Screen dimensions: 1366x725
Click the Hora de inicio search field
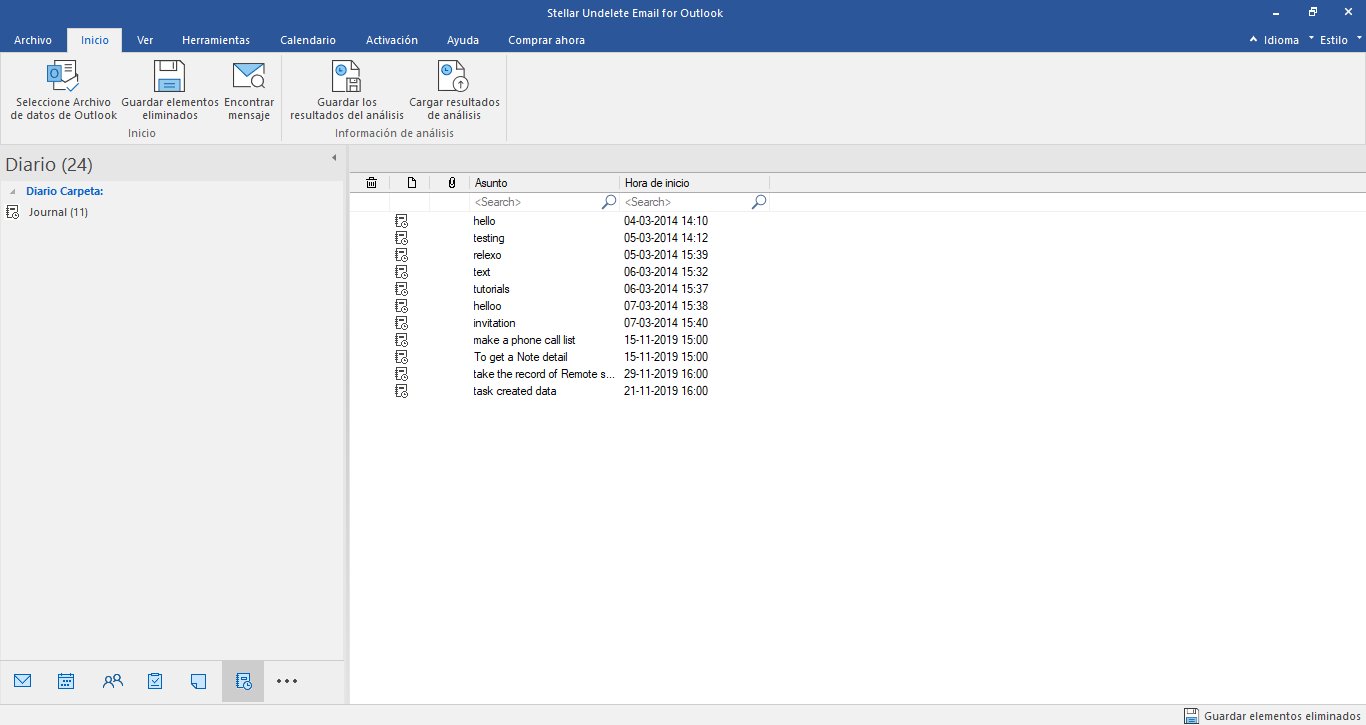coord(686,202)
